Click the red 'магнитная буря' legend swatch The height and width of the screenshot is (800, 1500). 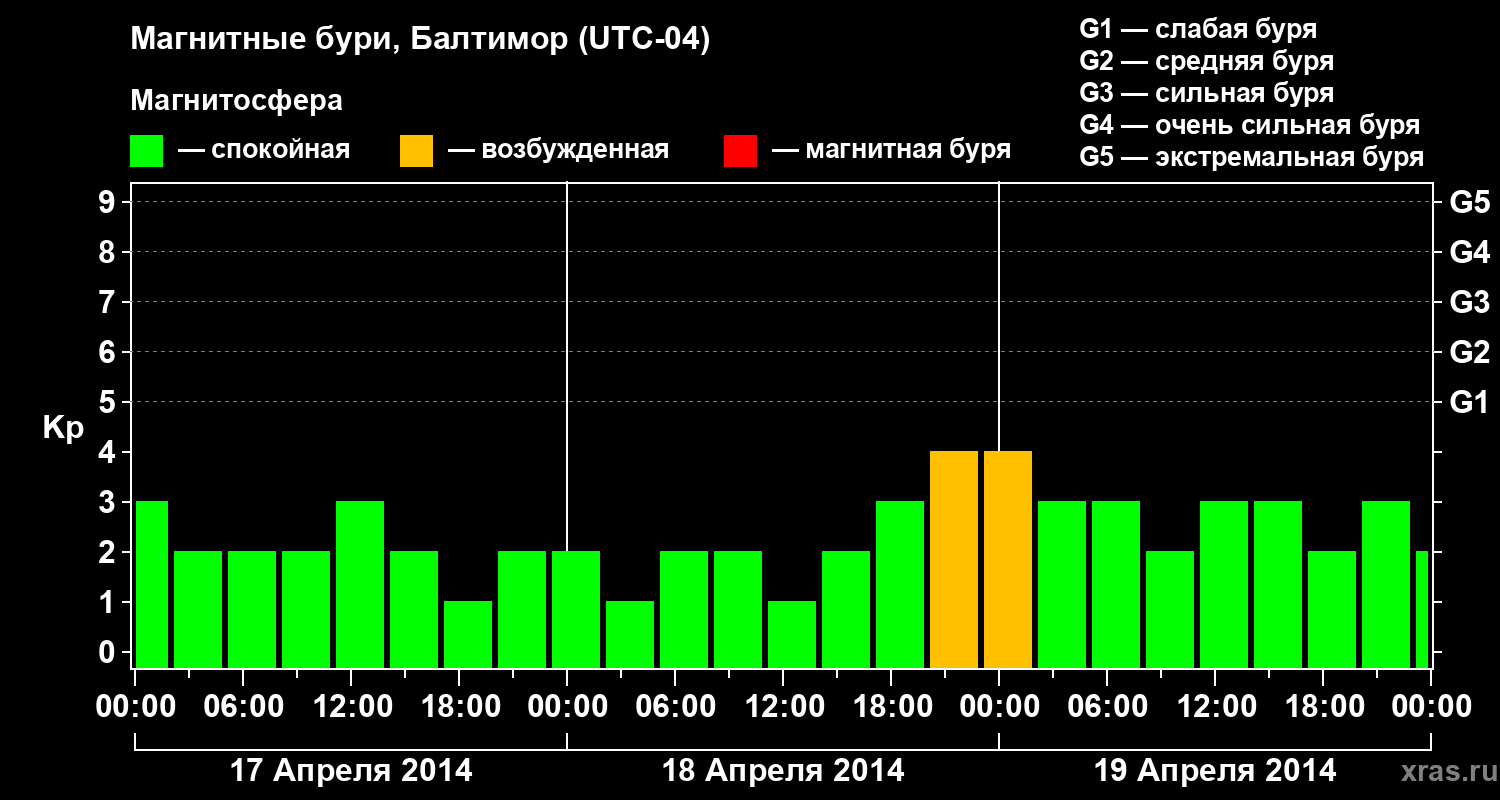point(740,151)
